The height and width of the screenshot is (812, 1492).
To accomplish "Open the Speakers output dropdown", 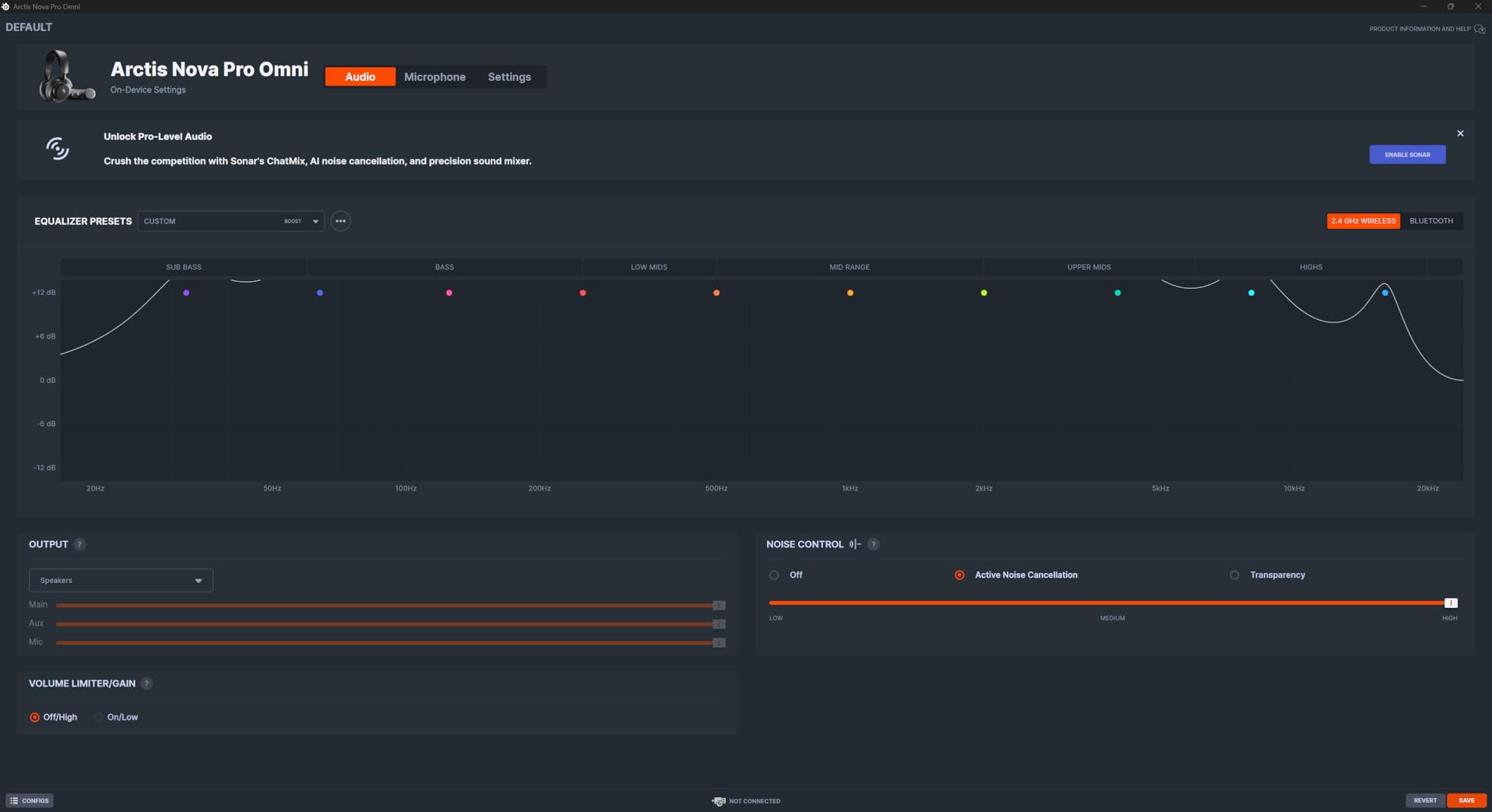I will (121, 580).
